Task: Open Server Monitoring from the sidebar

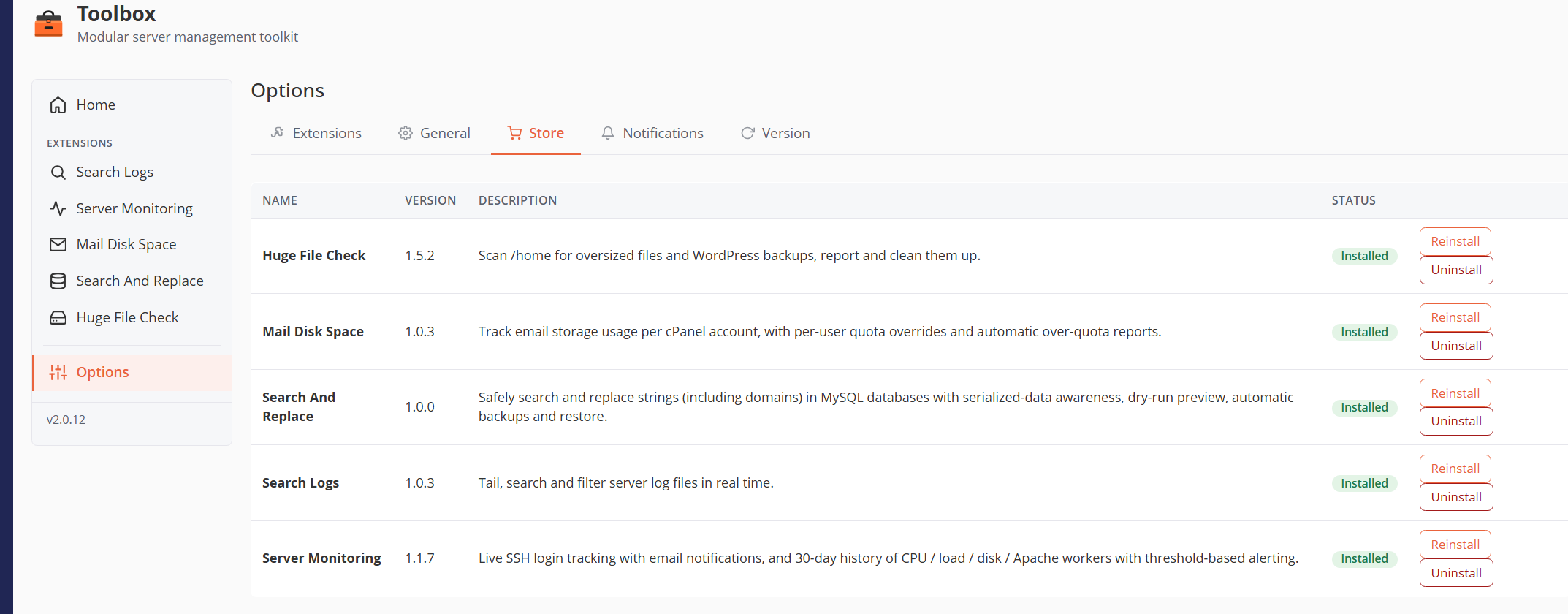Action: (132, 208)
